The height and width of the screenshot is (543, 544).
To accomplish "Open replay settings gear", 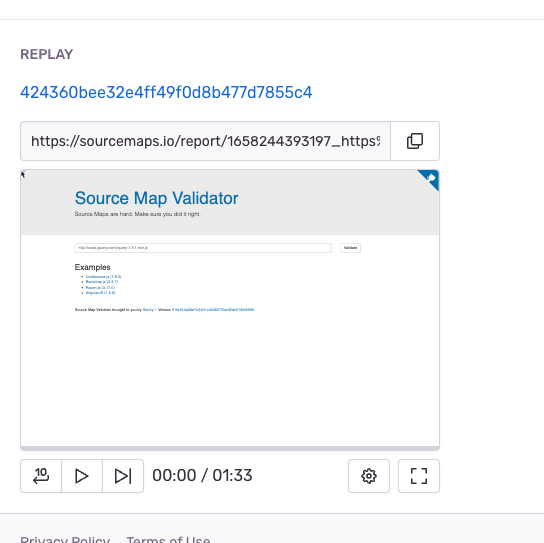I will coord(369,476).
